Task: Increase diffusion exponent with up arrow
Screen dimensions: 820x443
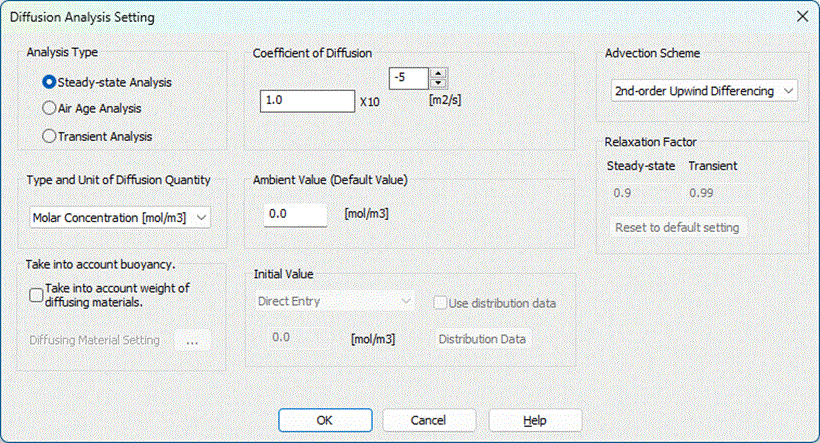Action: [438, 73]
